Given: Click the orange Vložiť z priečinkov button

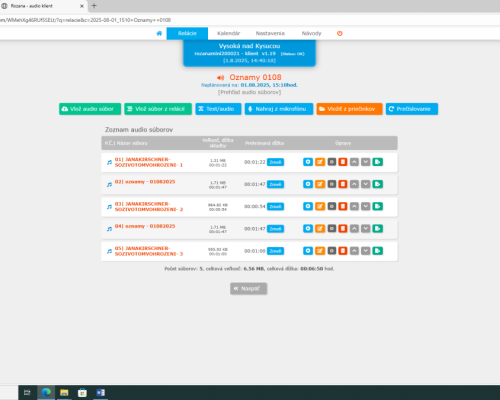Looking at the screenshot, I should 349,109.
